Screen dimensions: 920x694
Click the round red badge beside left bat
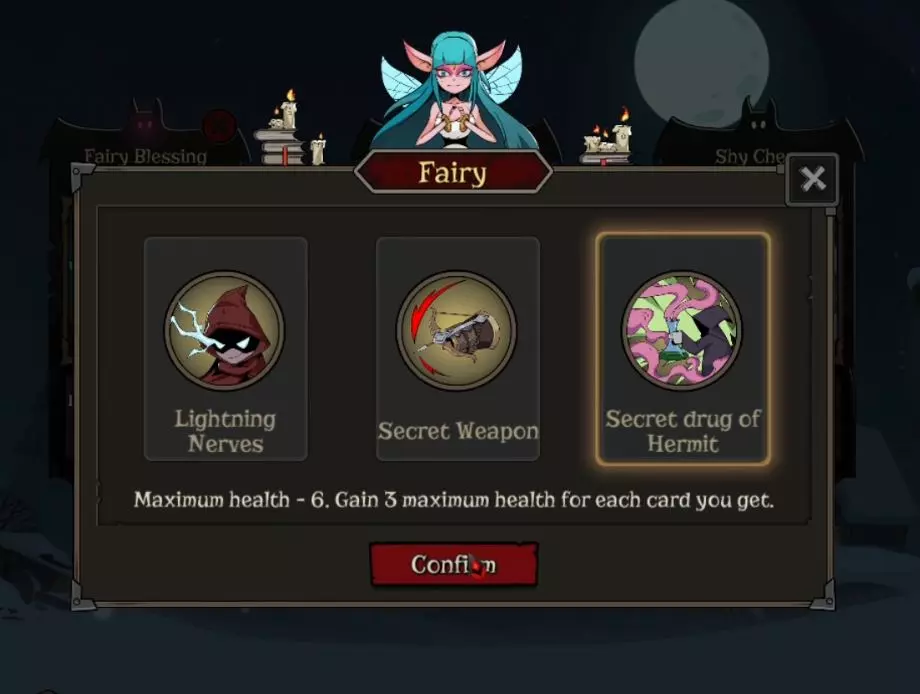tap(219, 126)
